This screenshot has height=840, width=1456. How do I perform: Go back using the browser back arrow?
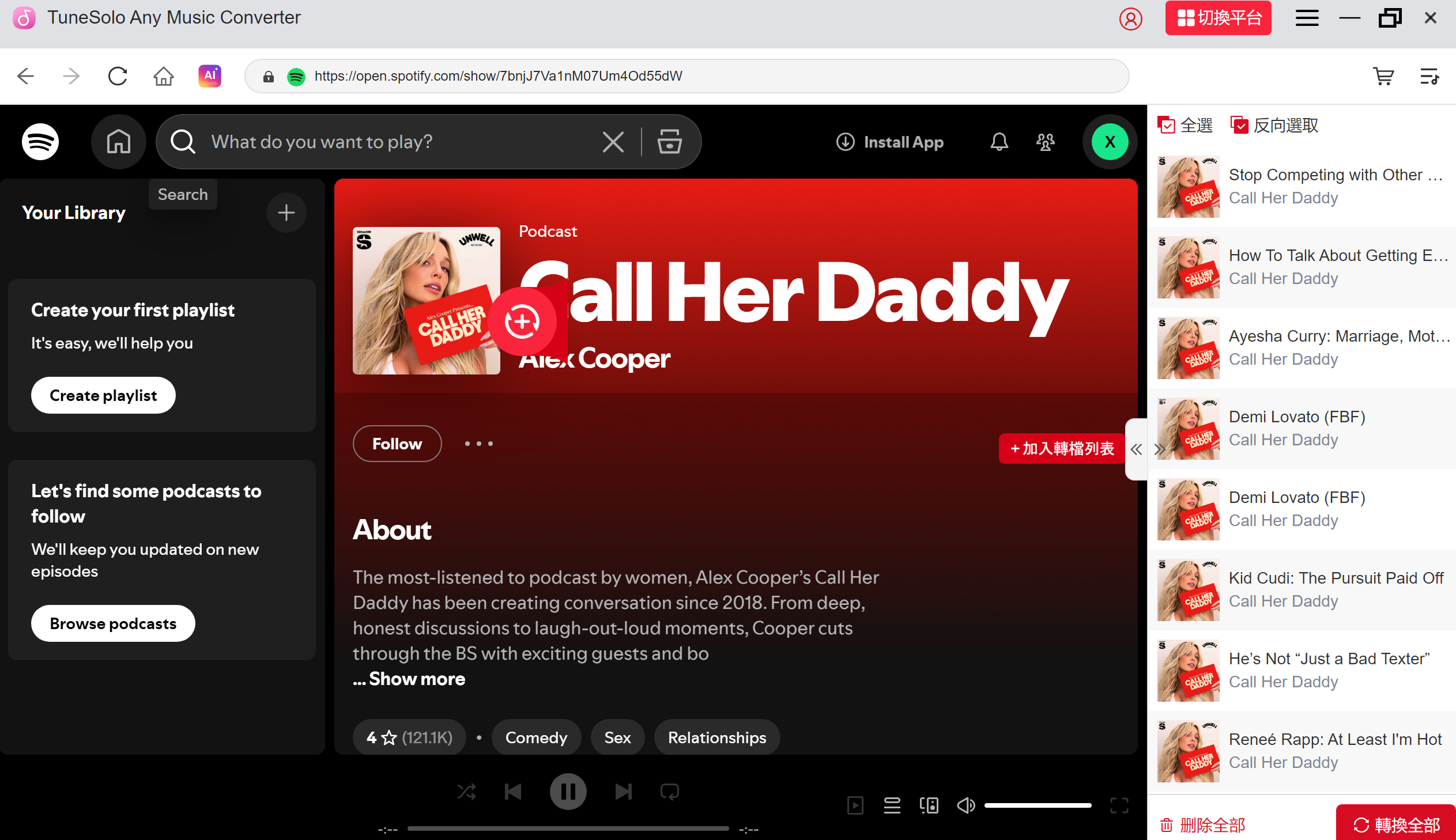point(25,76)
